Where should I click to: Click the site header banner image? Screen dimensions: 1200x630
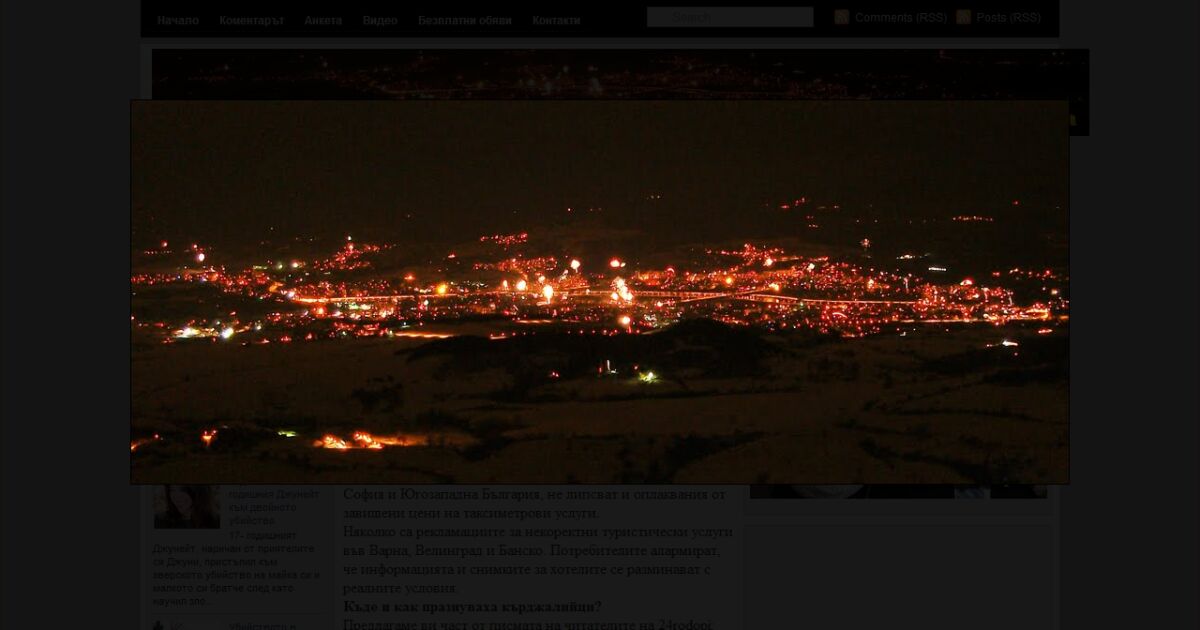(620, 75)
